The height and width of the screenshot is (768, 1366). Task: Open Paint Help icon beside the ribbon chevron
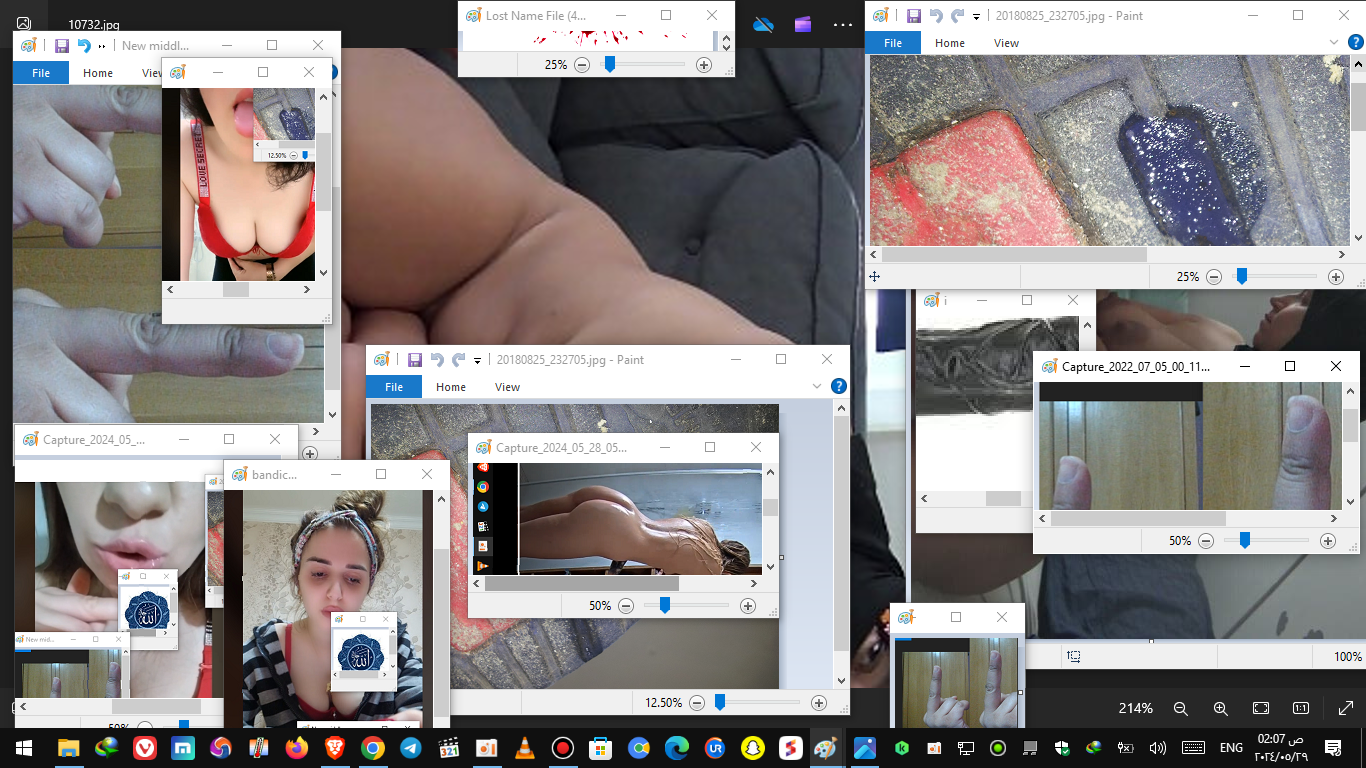click(839, 386)
